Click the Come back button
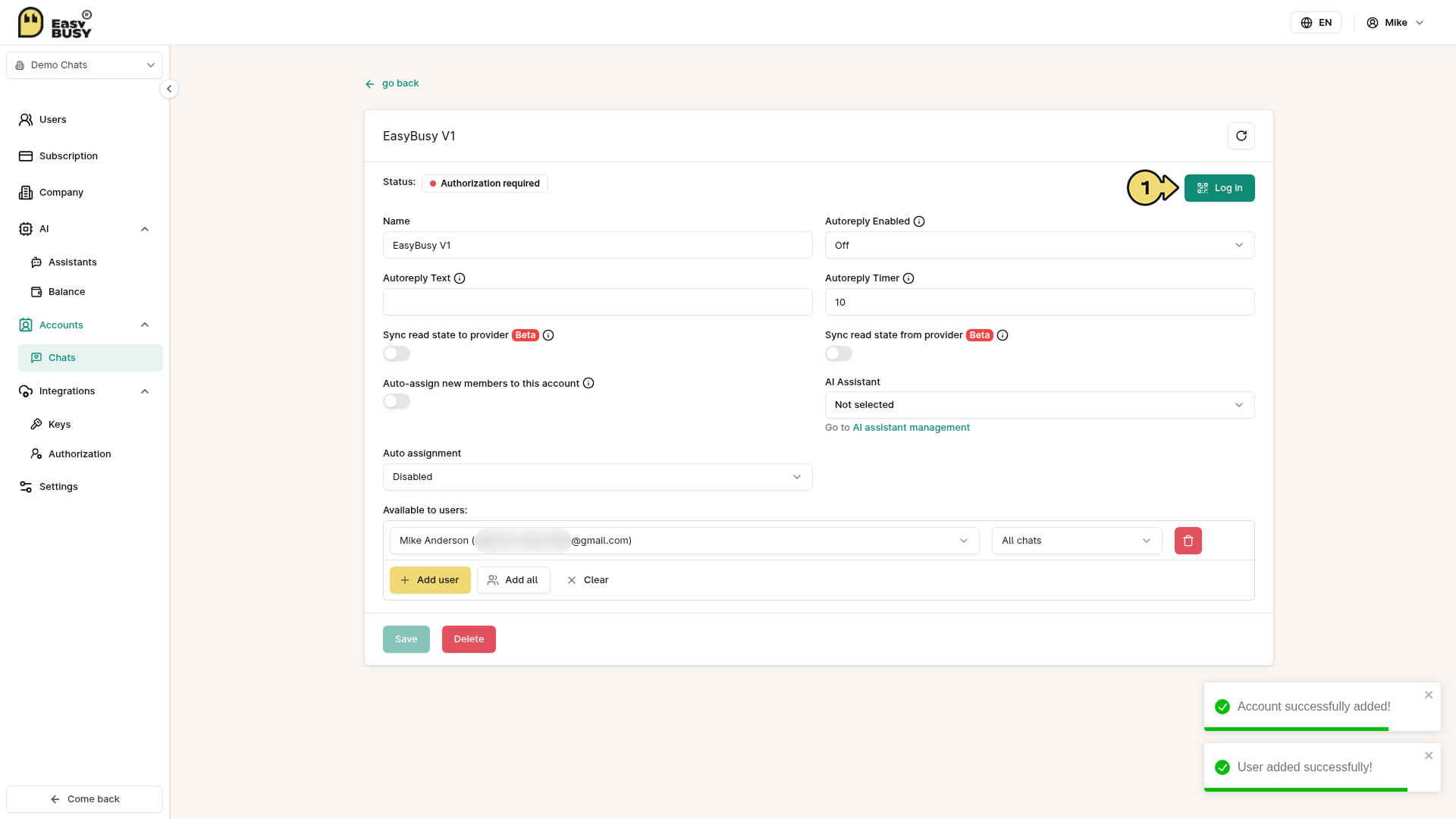Screen dimensions: 1456x819 coord(84,799)
